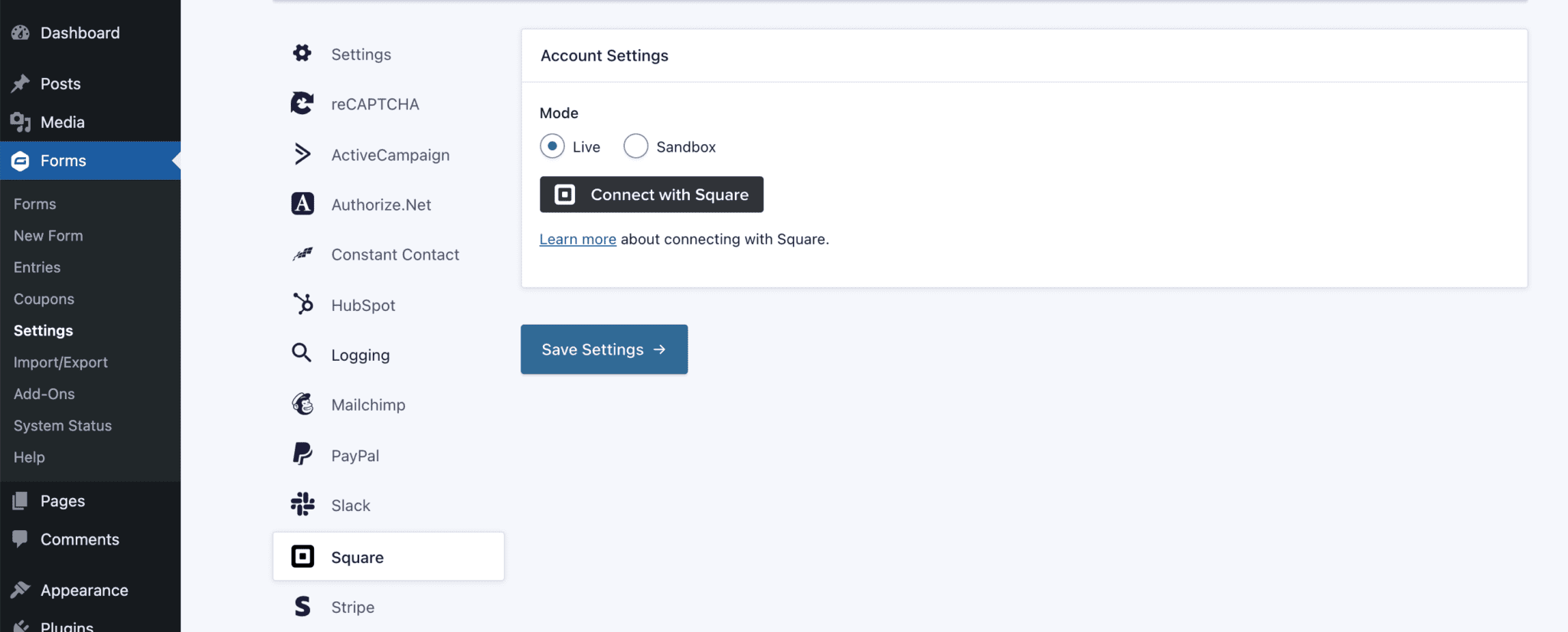Viewport: 1568px width, 632px height.
Task: Click the reCAPTCHA icon
Action: pyautogui.click(x=302, y=103)
